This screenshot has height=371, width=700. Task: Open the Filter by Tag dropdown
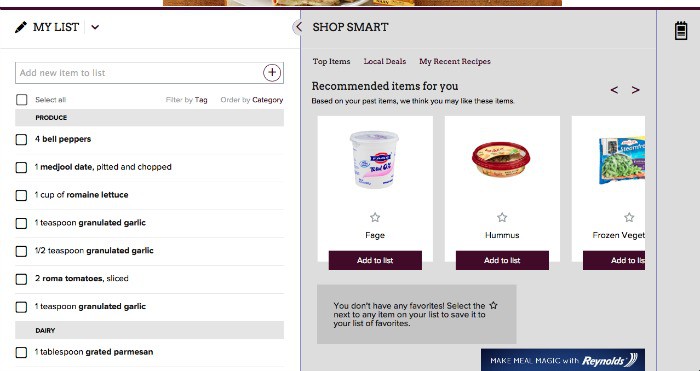click(x=186, y=100)
